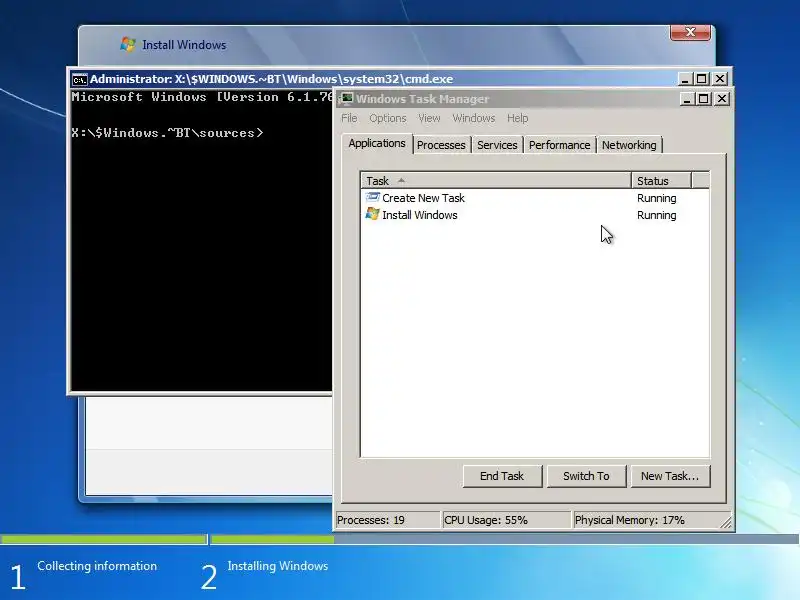Screen dimensions: 800x600
Task: Open the File menu in Task Manager
Action: coord(349,118)
